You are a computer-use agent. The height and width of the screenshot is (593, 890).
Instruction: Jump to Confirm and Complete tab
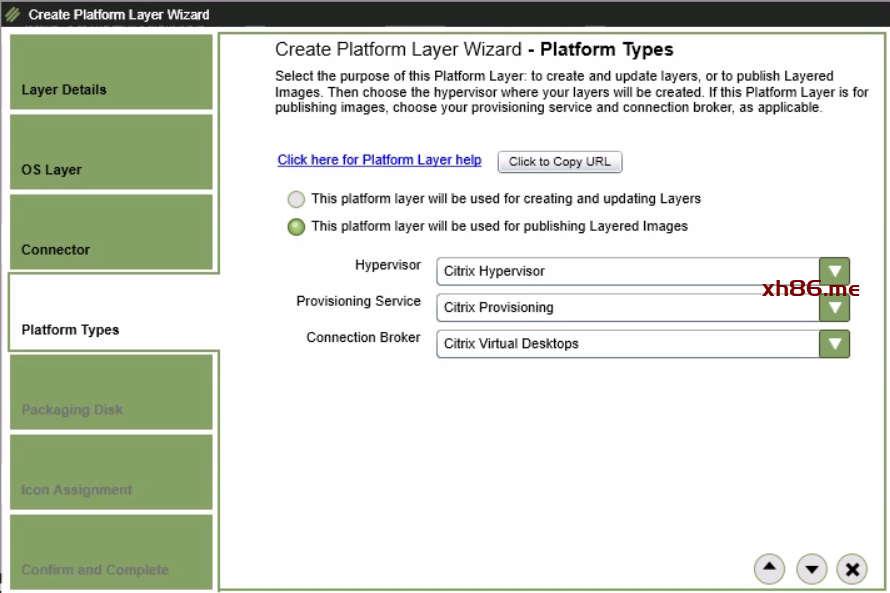pyautogui.click(x=111, y=552)
